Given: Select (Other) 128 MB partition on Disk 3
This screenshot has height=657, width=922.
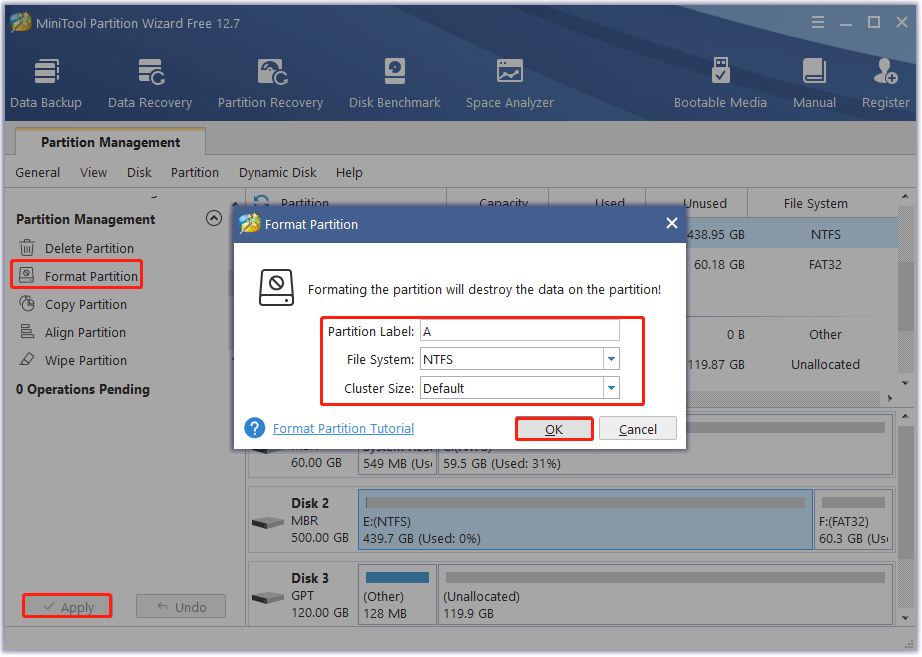Looking at the screenshot, I should (397, 595).
